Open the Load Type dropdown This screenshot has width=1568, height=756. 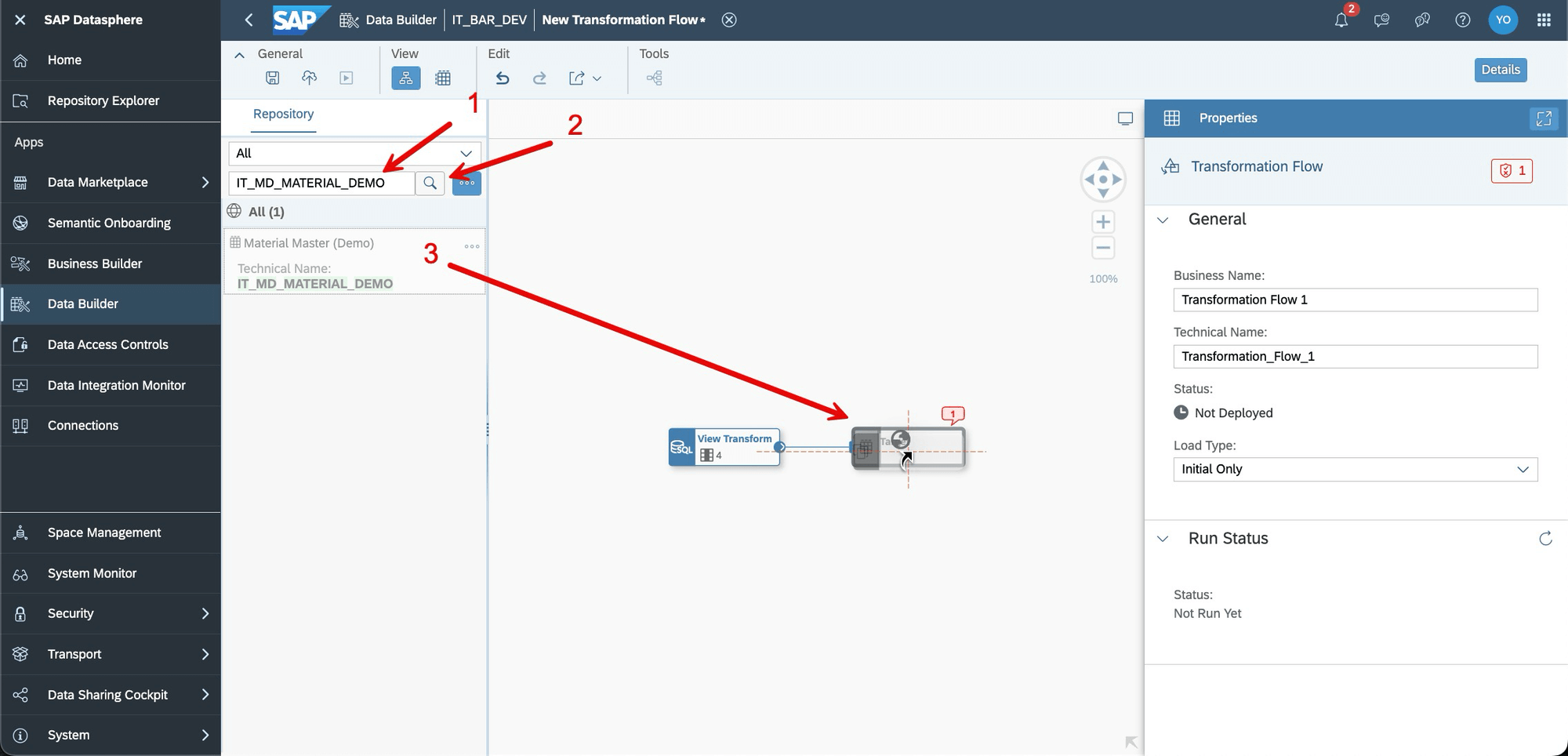pos(1356,469)
